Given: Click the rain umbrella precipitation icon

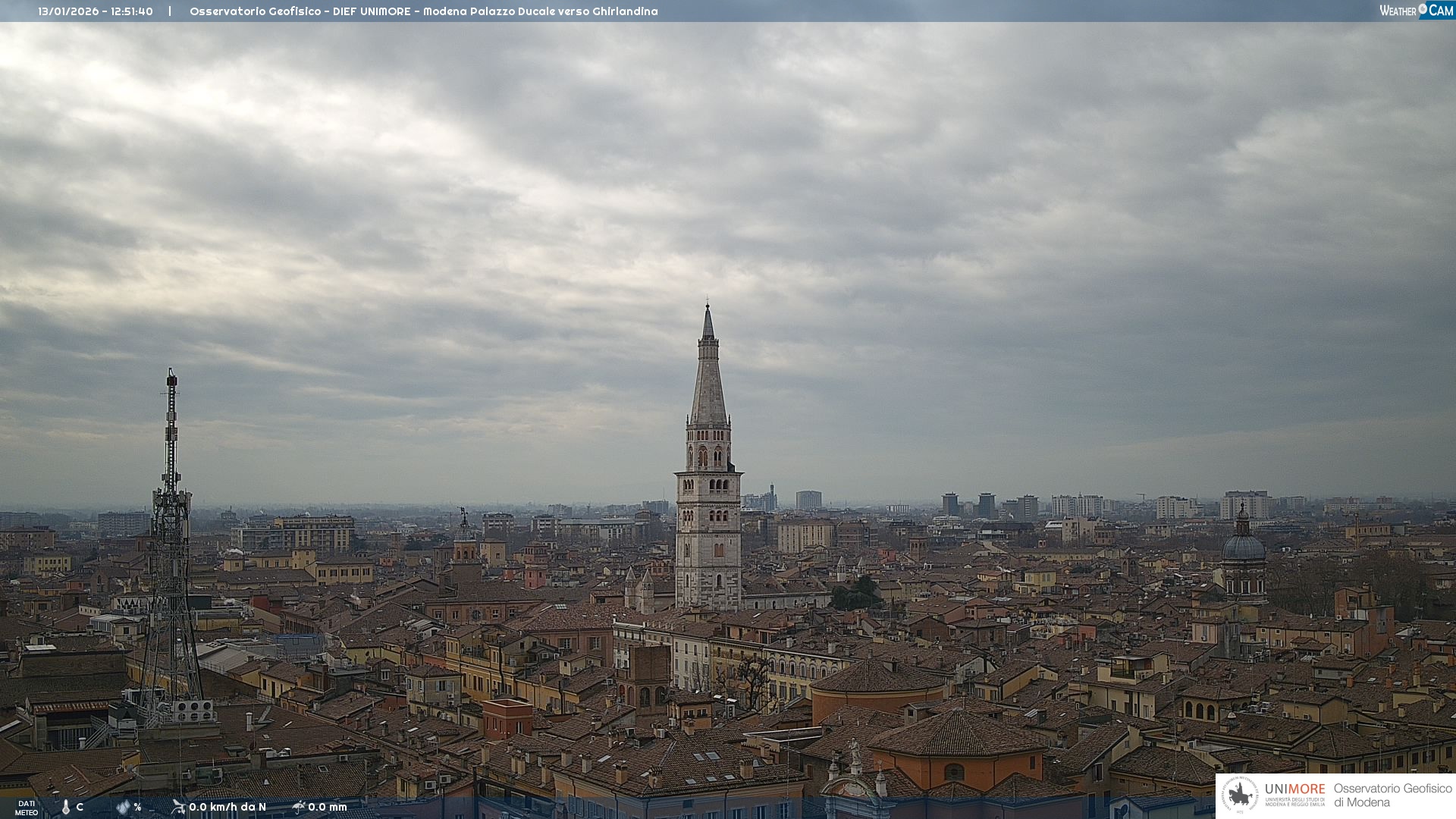Looking at the screenshot, I should [x=299, y=807].
